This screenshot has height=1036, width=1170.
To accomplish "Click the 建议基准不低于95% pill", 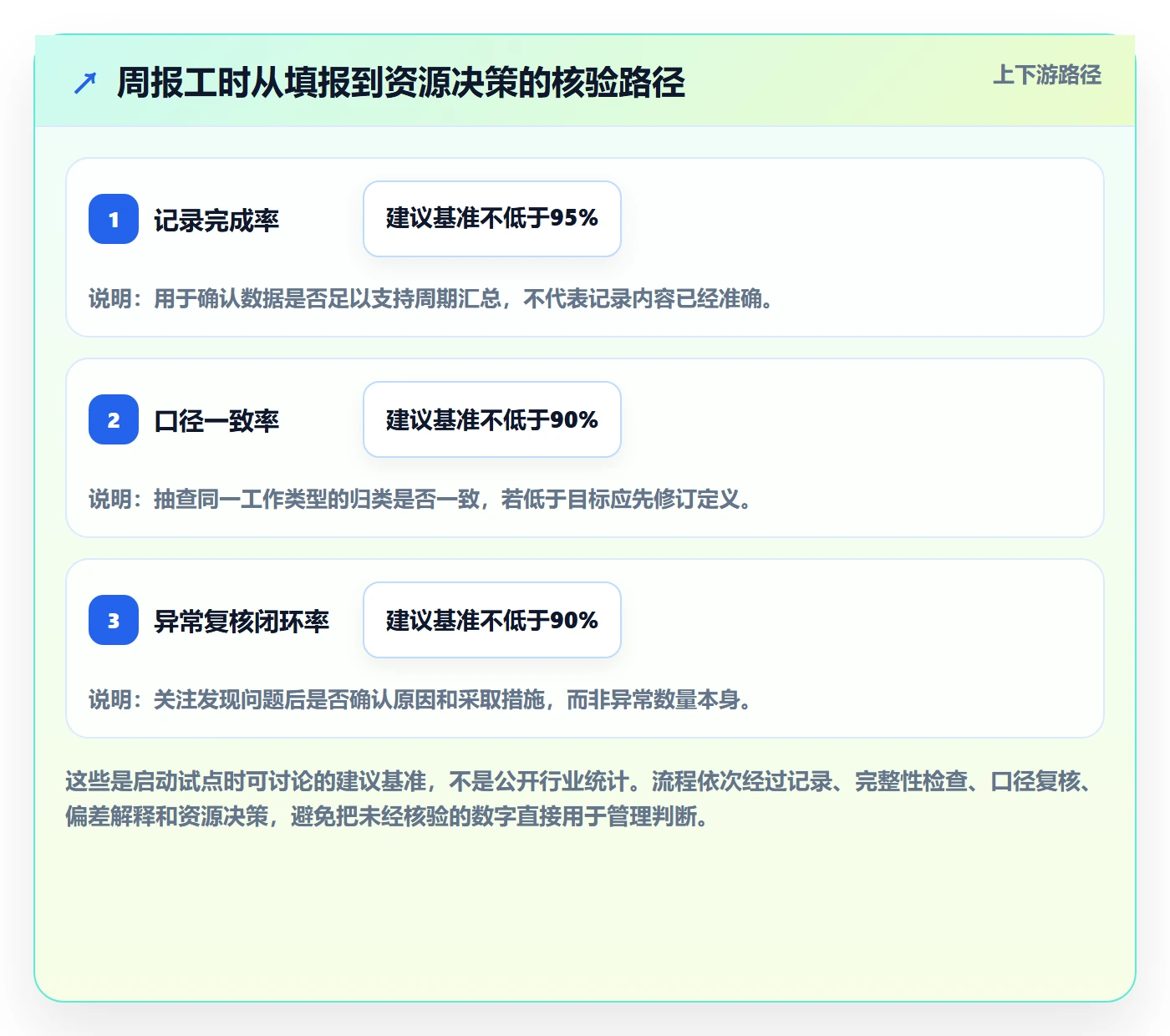I will [492, 219].
